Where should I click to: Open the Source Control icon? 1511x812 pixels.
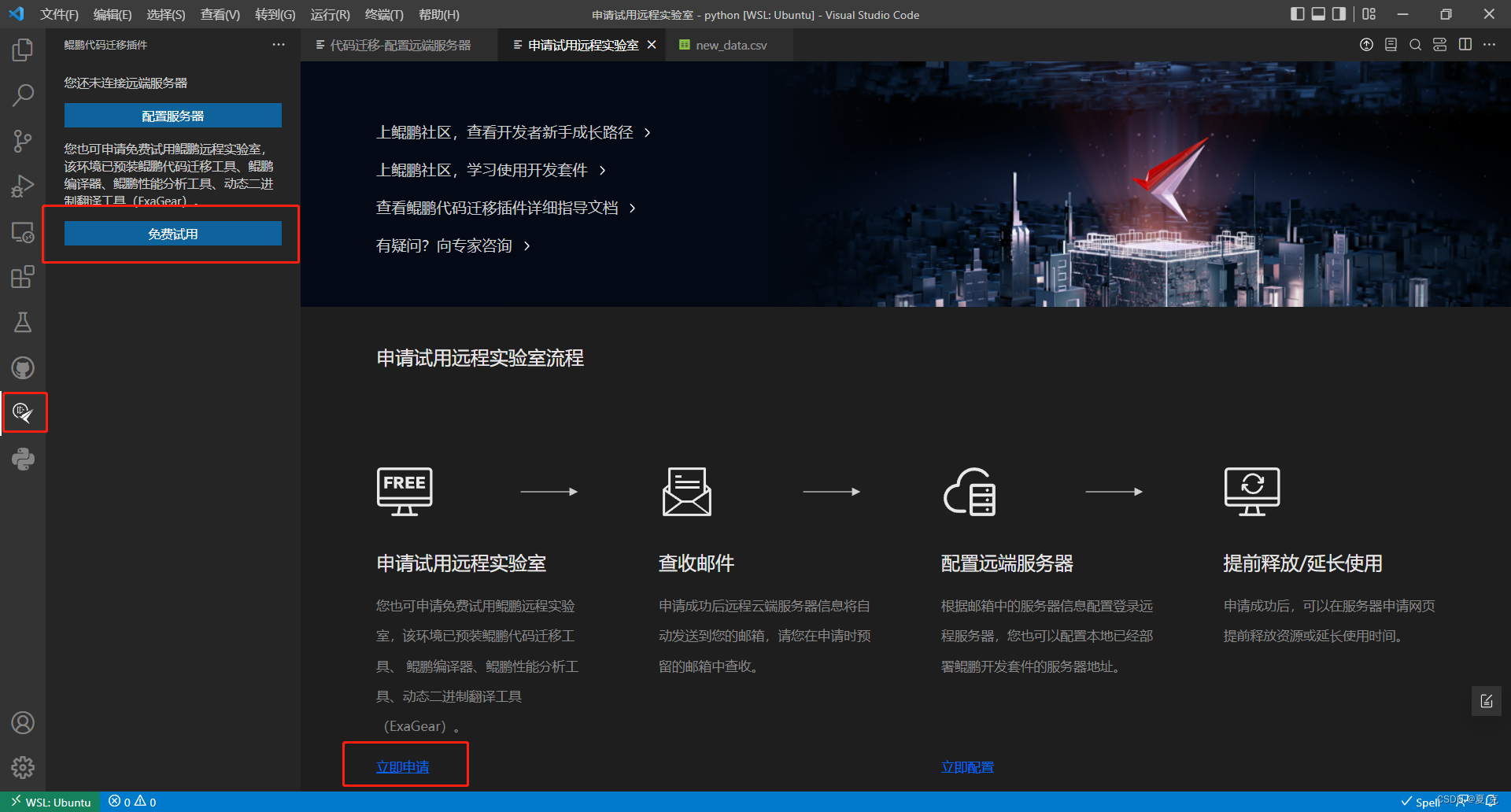click(22, 140)
